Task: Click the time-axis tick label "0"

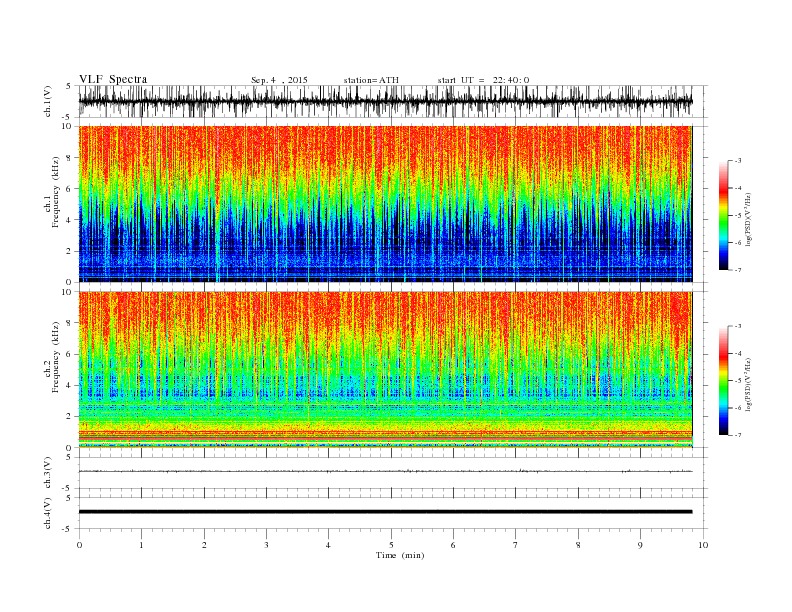Action: click(x=79, y=545)
